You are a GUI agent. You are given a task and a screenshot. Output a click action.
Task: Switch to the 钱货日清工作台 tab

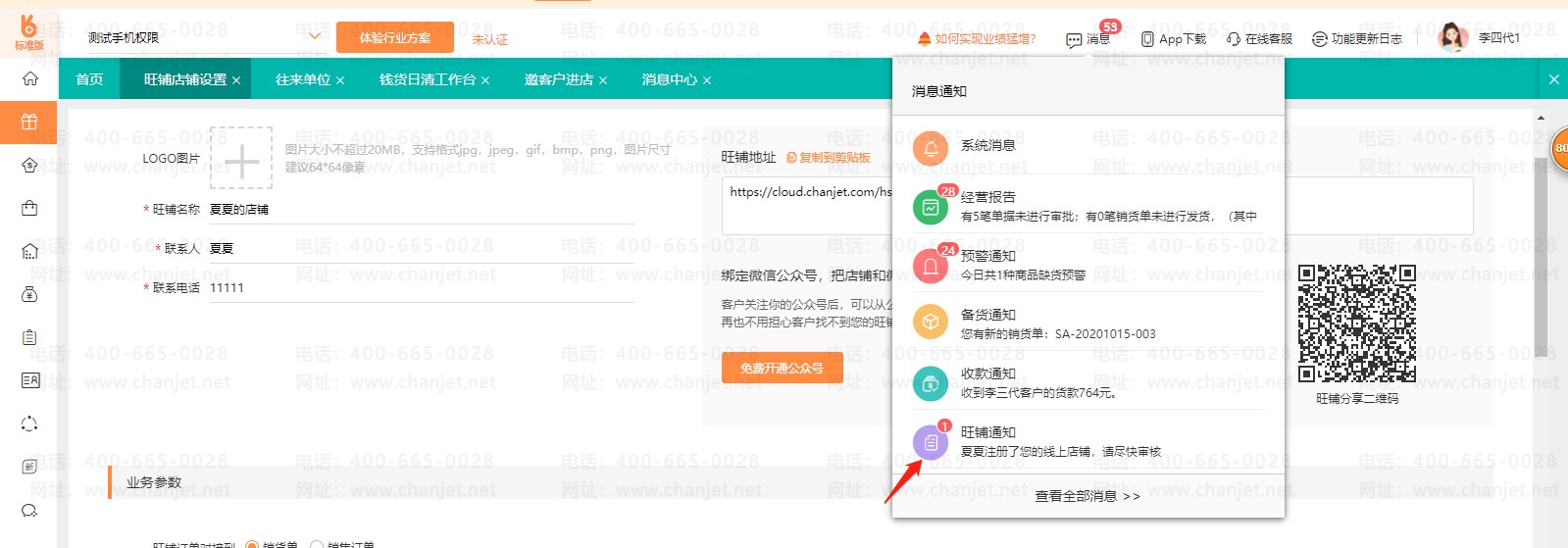tap(428, 79)
